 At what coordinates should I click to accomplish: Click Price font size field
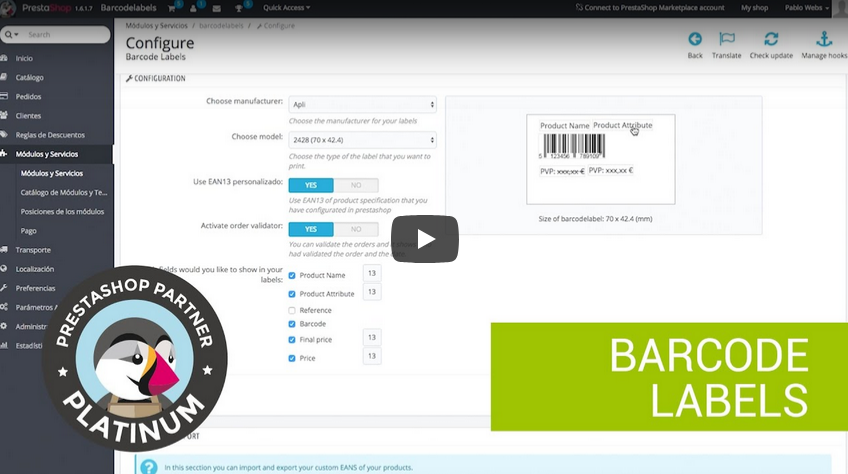pos(372,356)
